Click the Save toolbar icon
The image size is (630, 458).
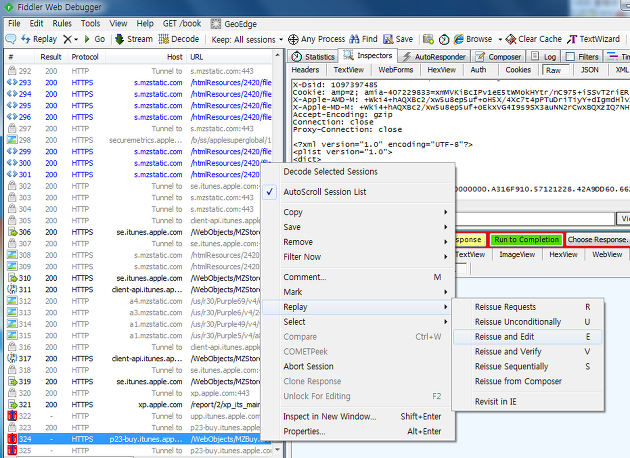tap(388, 39)
